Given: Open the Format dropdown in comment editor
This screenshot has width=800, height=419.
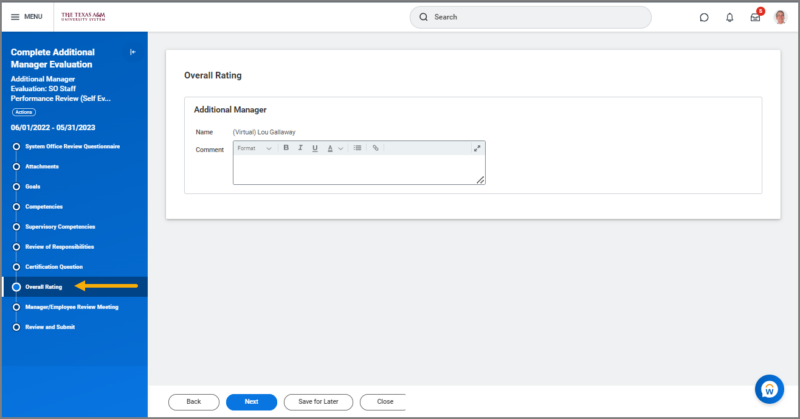Looking at the screenshot, I should pos(254,149).
